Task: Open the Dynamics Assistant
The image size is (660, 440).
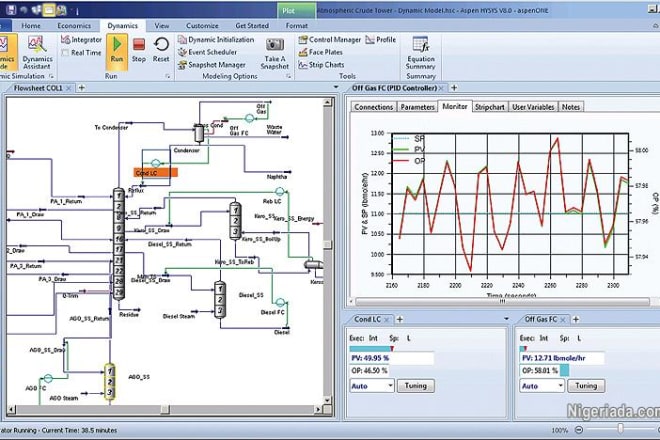Action: click(x=37, y=50)
